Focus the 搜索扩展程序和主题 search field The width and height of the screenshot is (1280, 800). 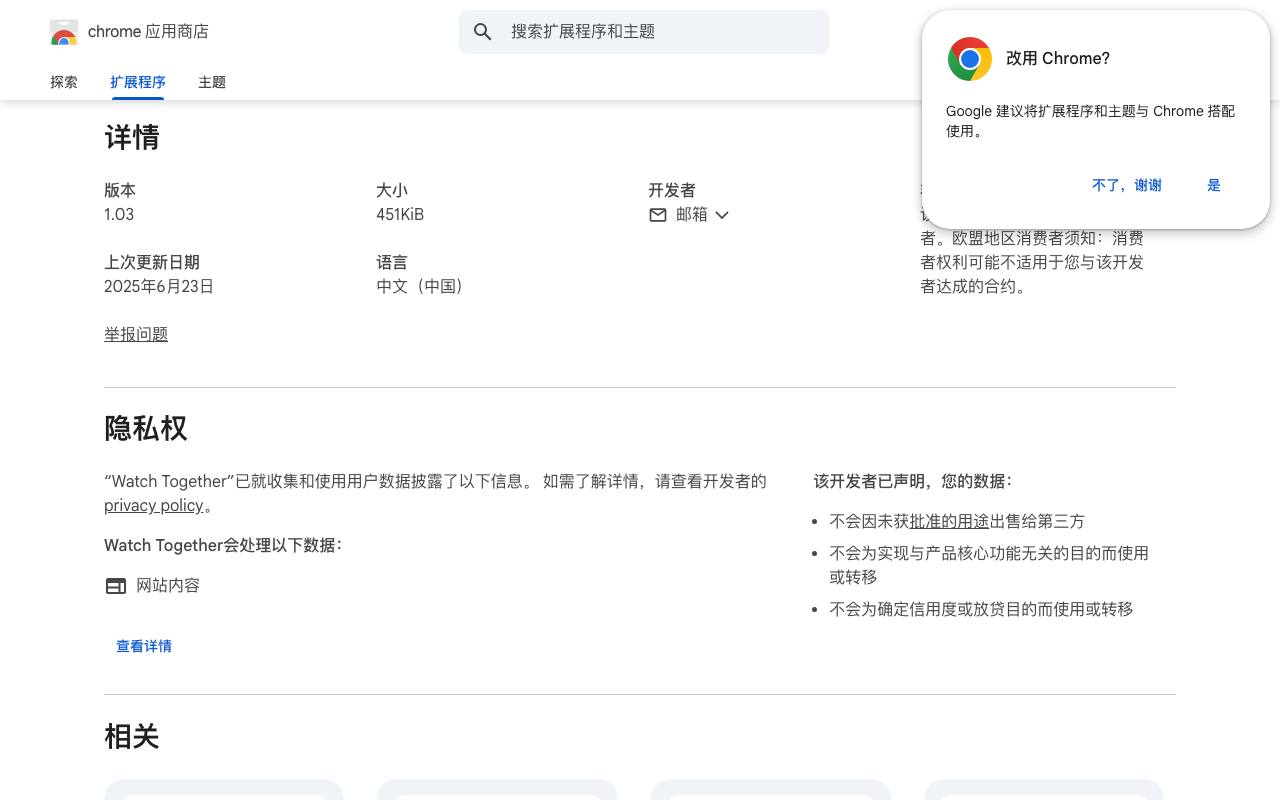644,32
